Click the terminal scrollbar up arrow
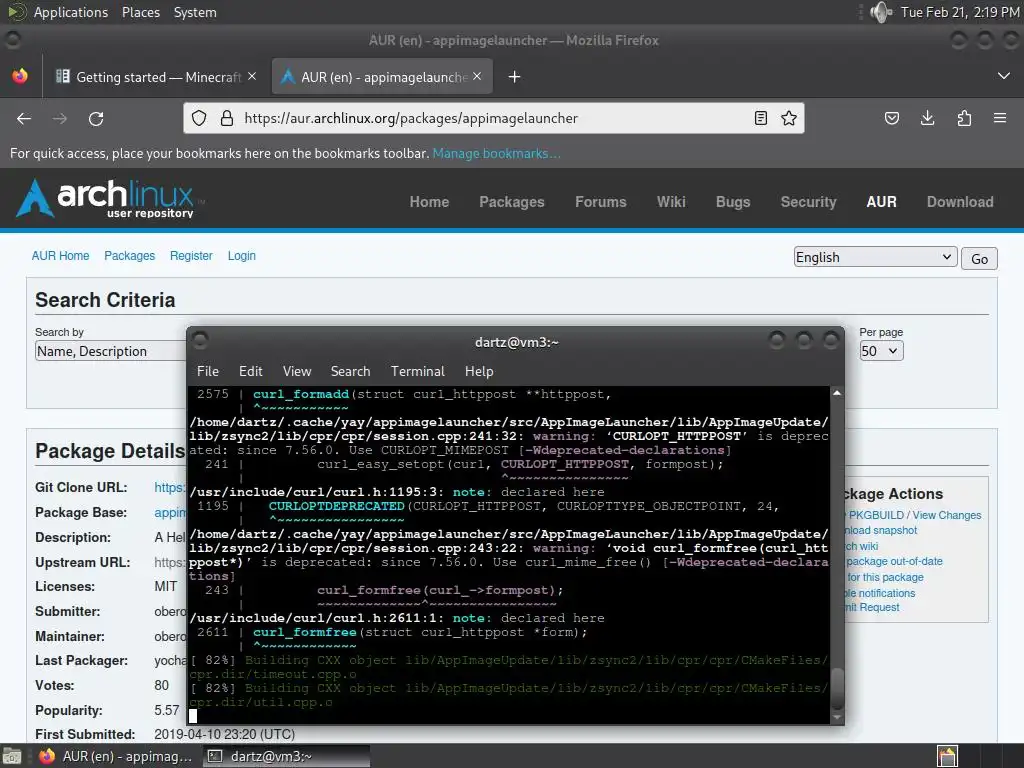The width and height of the screenshot is (1024, 768). pyautogui.click(x=837, y=393)
